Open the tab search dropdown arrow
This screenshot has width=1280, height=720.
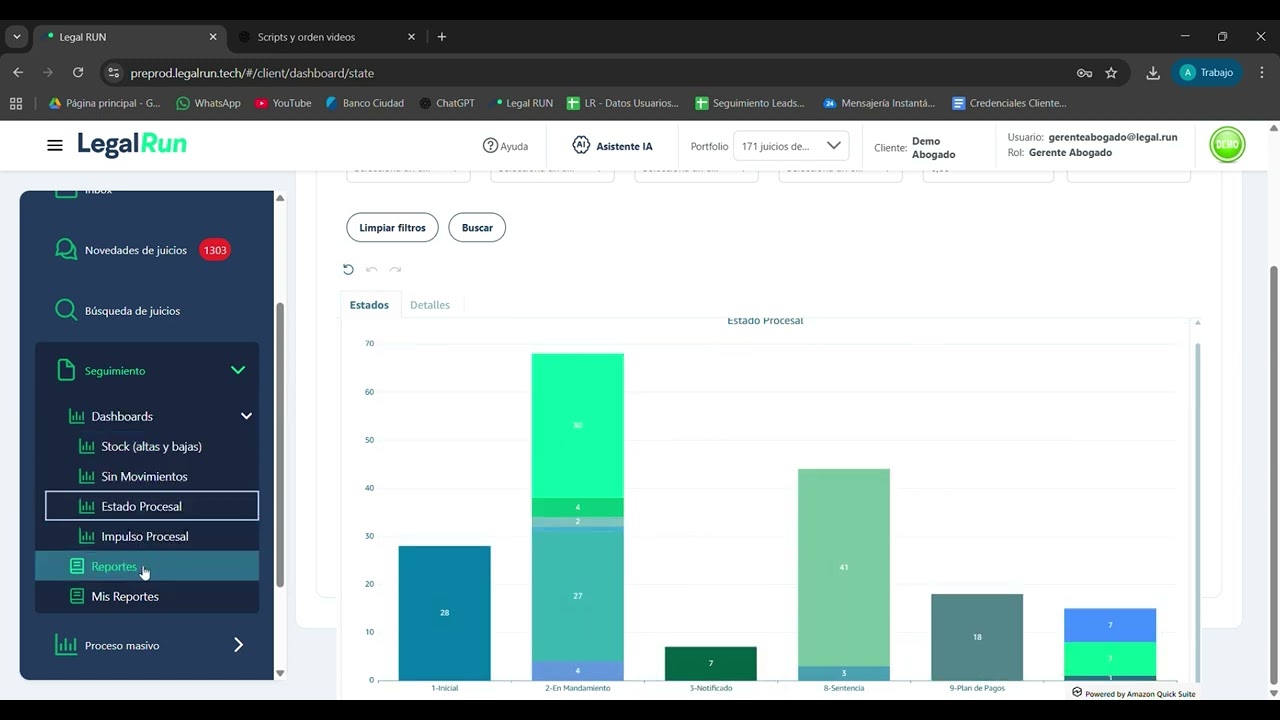pos(16,37)
